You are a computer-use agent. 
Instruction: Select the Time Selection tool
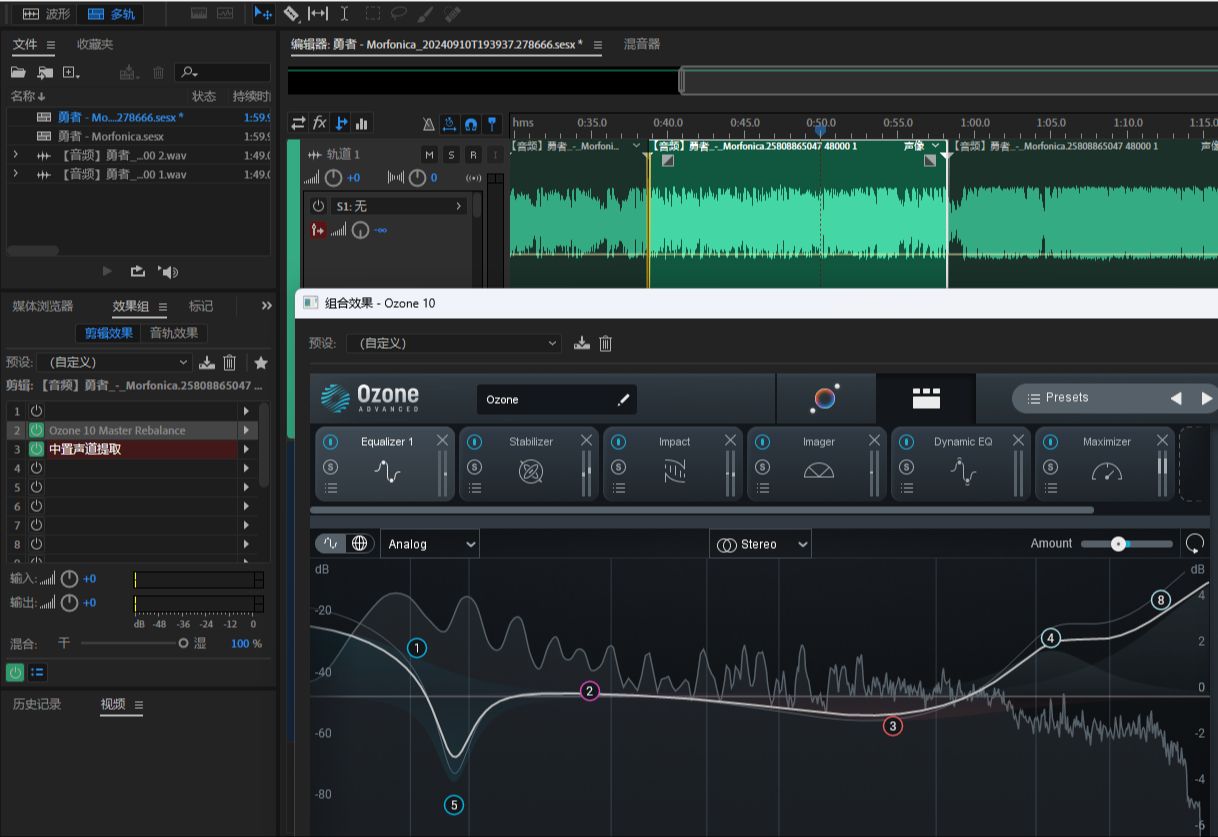point(344,14)
